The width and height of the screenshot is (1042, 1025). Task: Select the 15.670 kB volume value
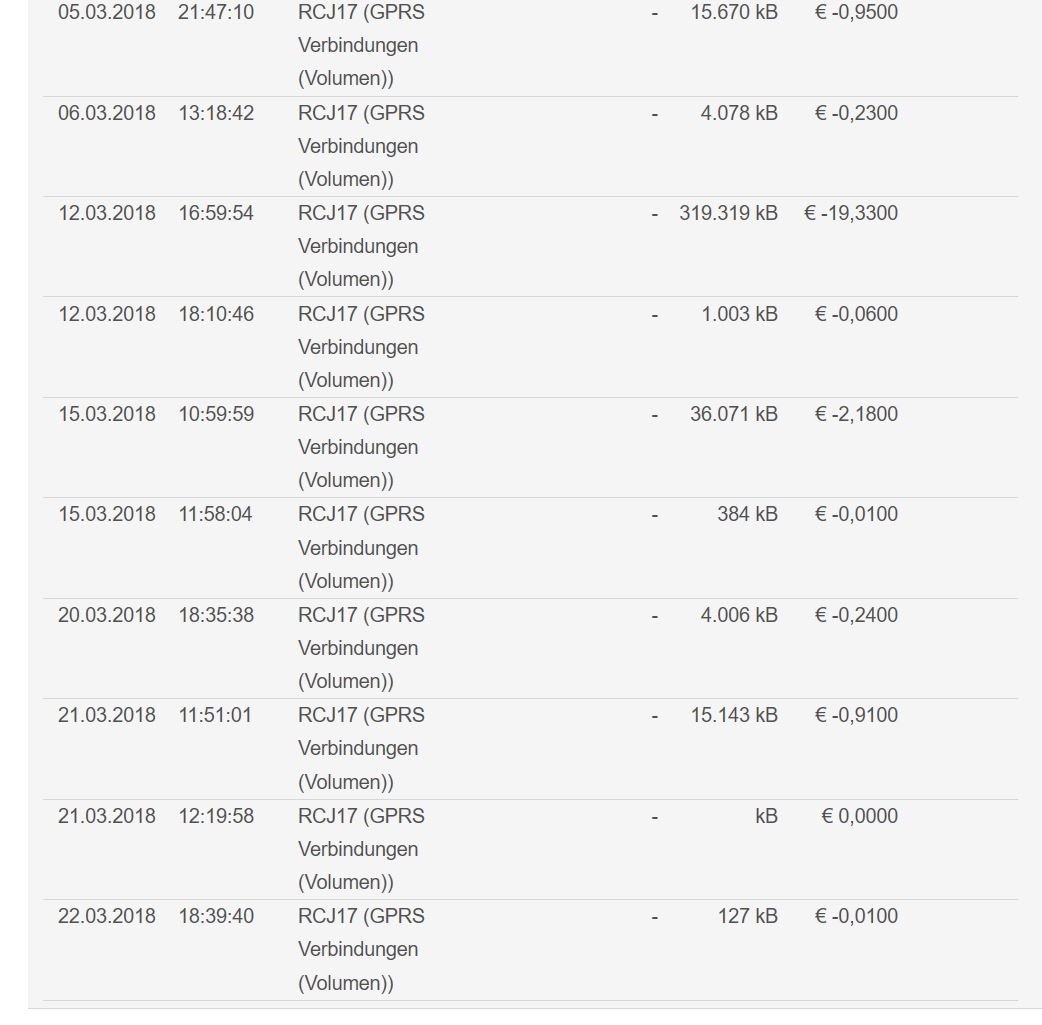point(734,12)
